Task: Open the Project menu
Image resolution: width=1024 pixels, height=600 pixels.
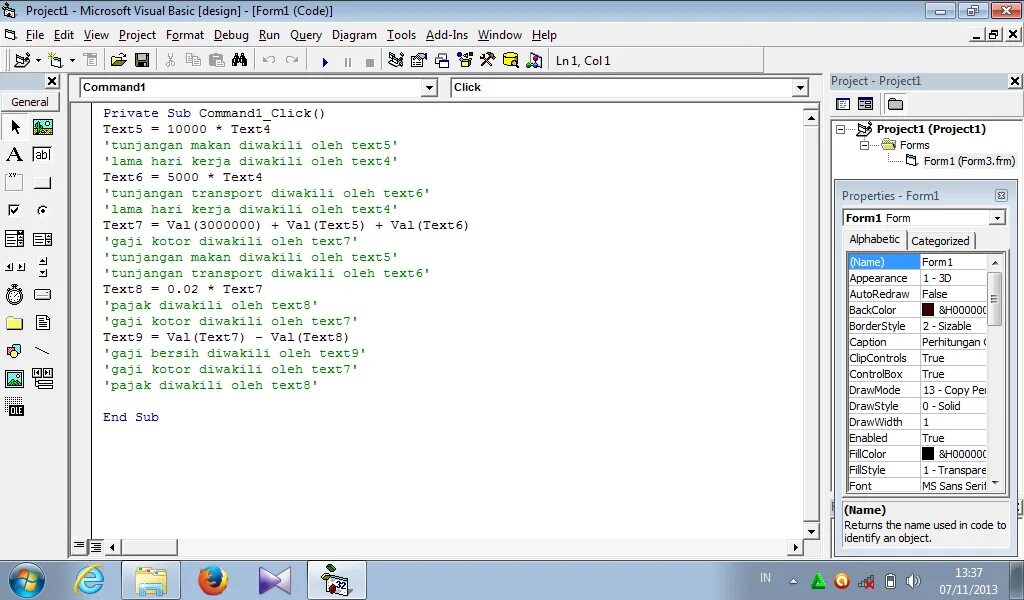Action: 137,35
